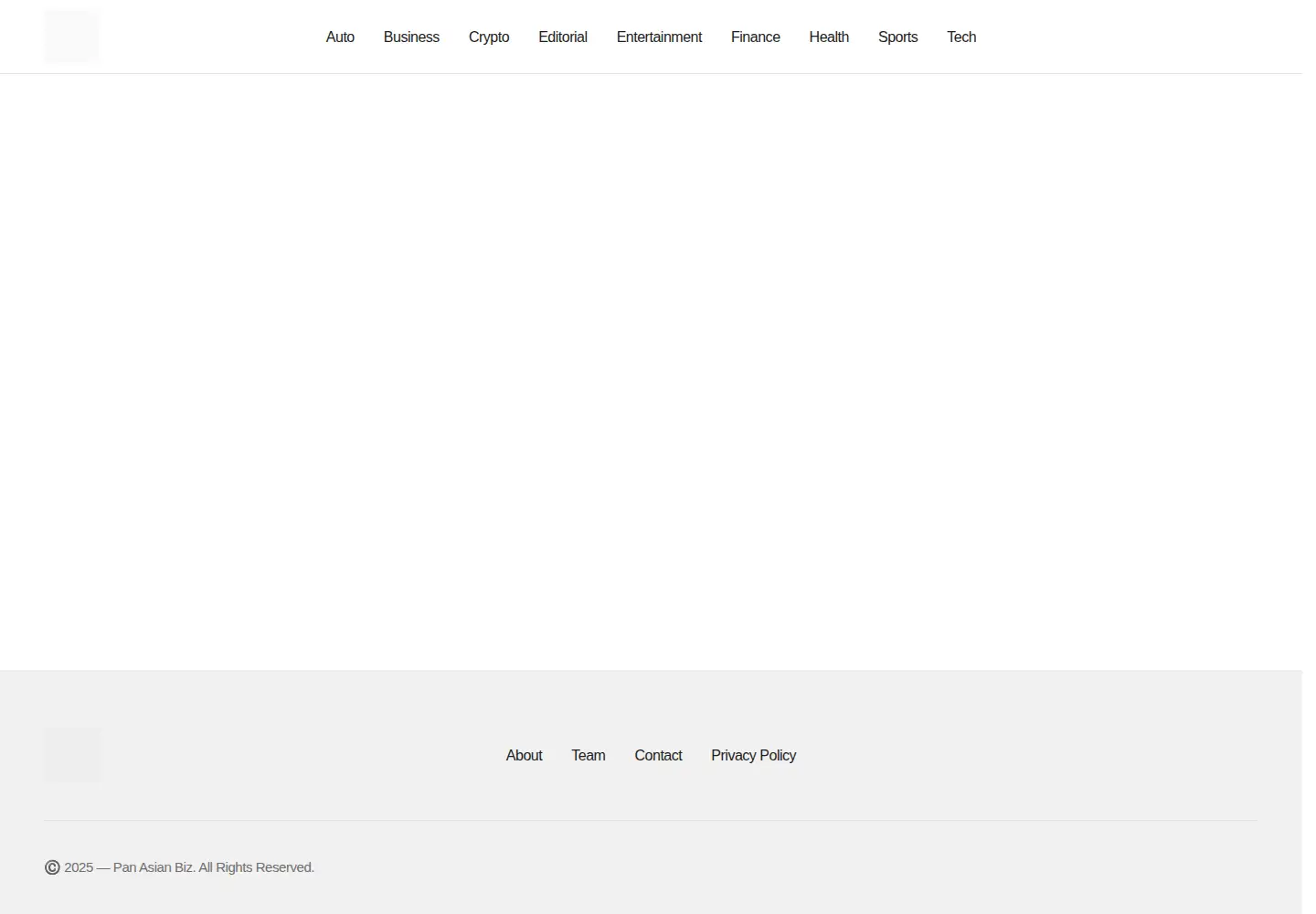Screen dimensions: 1316x914
Task: Go to the Business section
Action: (x=411, y=37)
